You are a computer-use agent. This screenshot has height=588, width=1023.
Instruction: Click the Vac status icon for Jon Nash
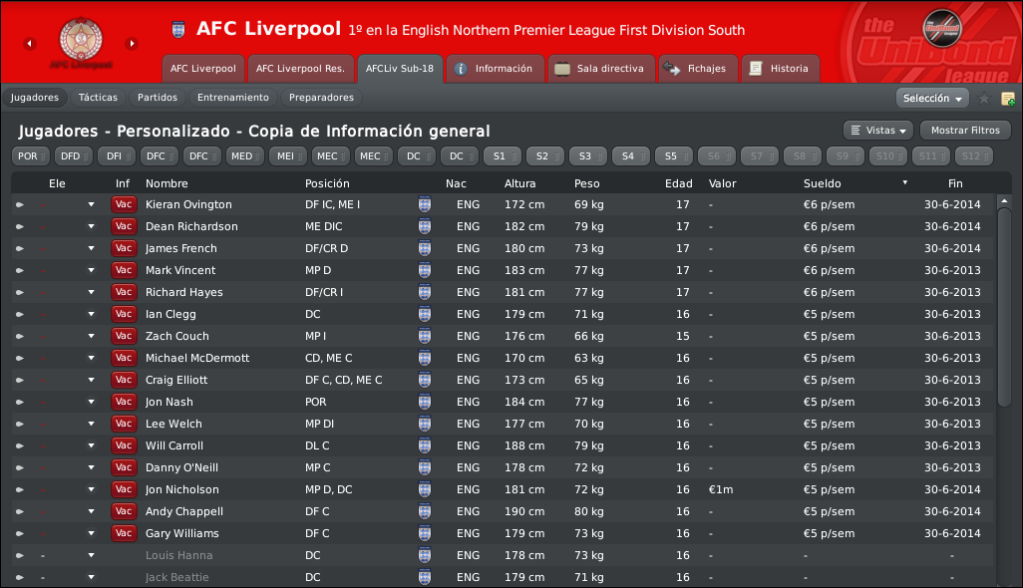[x=123, y=402]
